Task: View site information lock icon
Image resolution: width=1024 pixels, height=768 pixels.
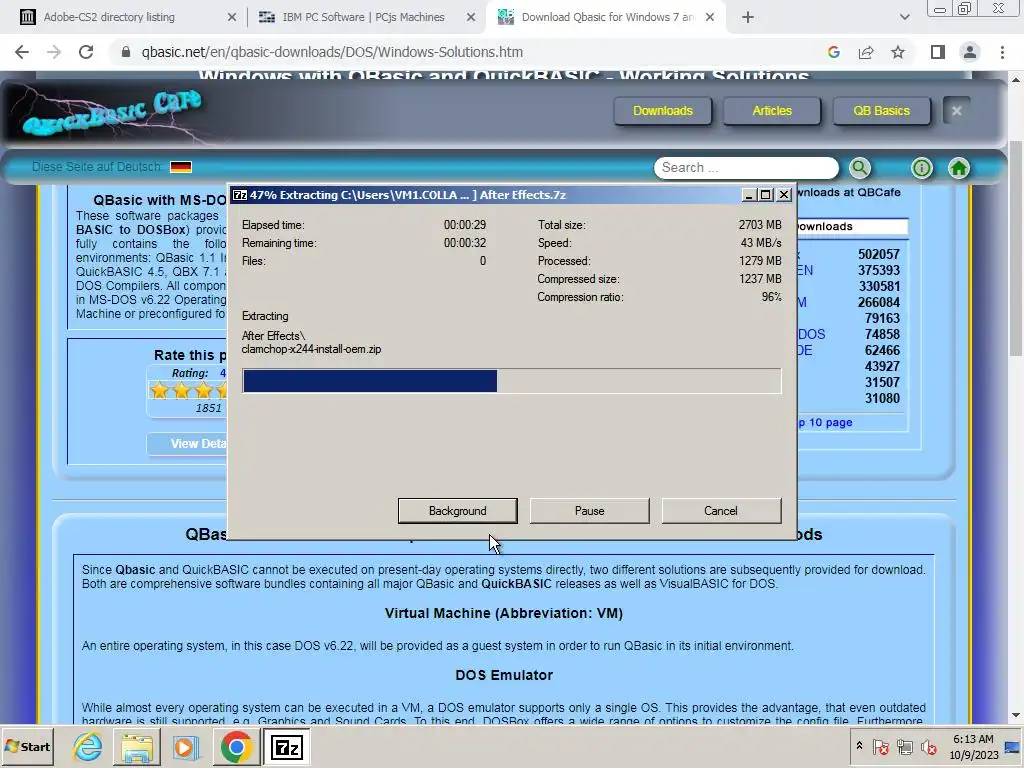Action: [126, 52]
